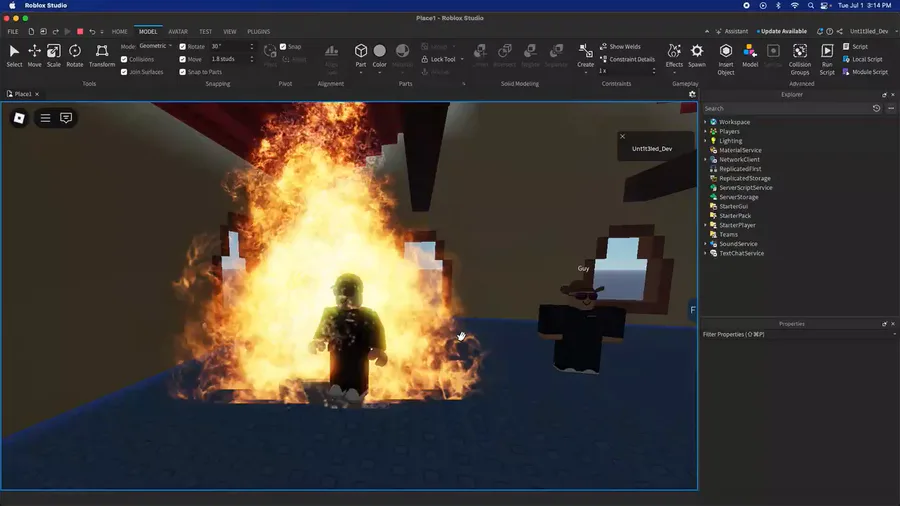
Task: Toggle the Snap to Parts checkbox
Action: [183, 72]
